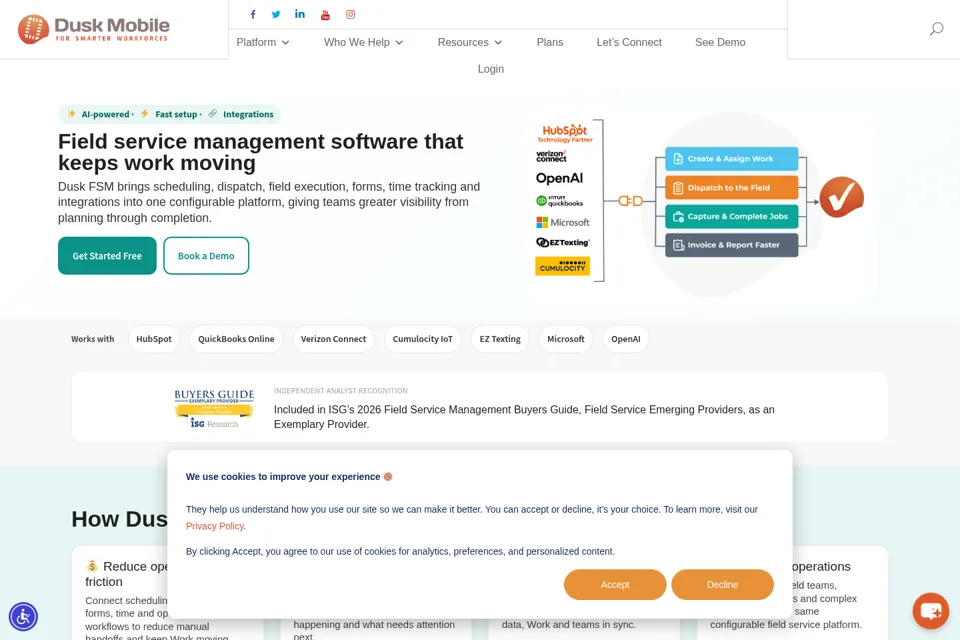Screen dimensions: 960x640
Task: Select the EZ Texting pill
Action: click(500, 339)
